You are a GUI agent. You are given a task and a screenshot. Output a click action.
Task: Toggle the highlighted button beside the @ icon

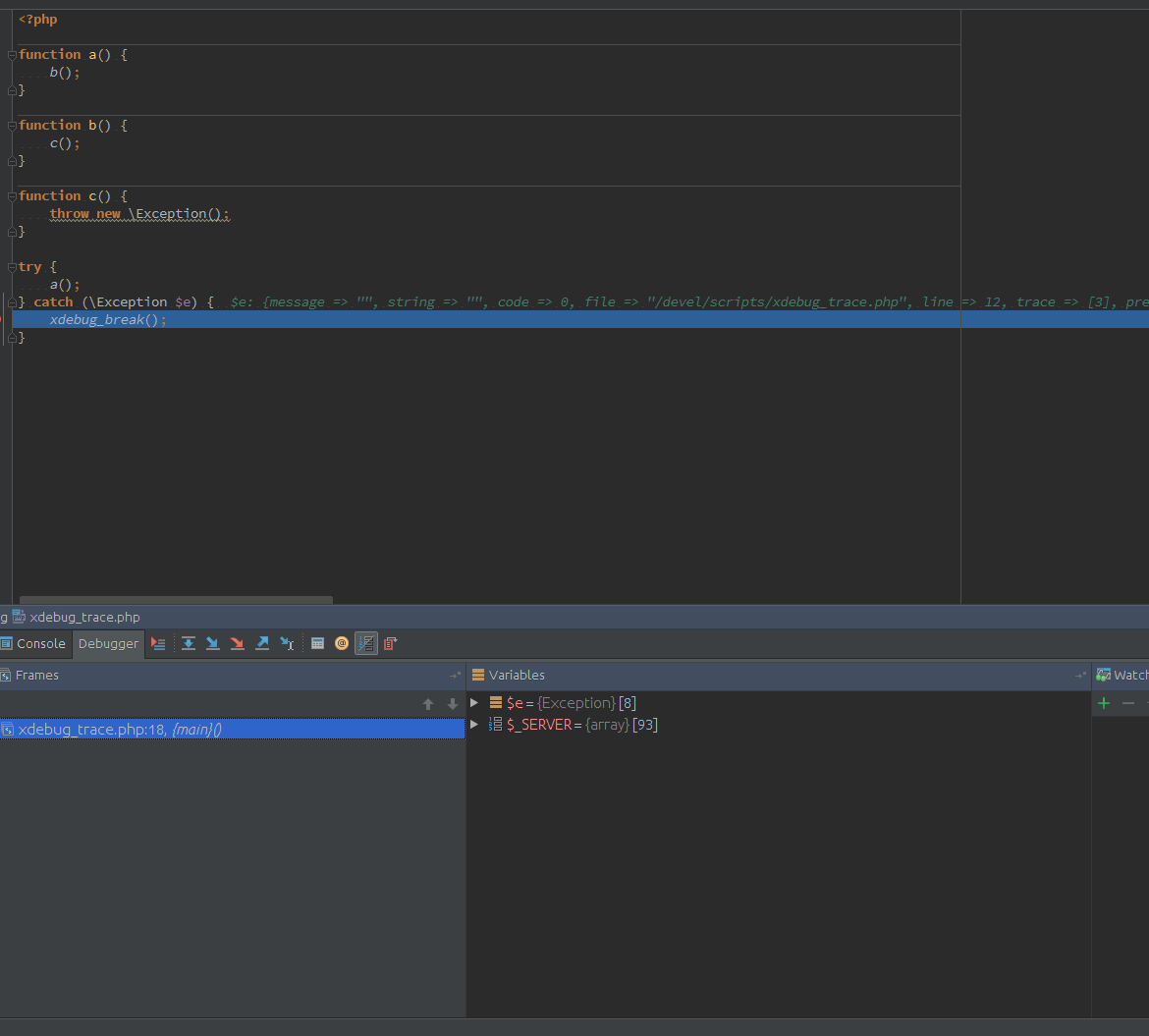(x=366, y=644)
